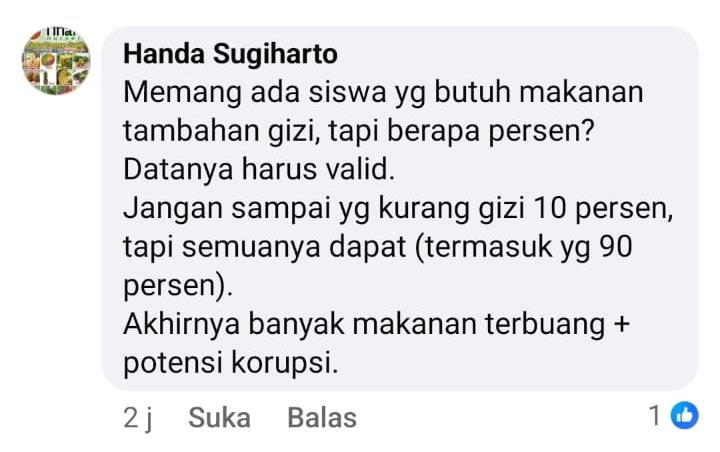View who reacted via the count 1

click(655, 416)
